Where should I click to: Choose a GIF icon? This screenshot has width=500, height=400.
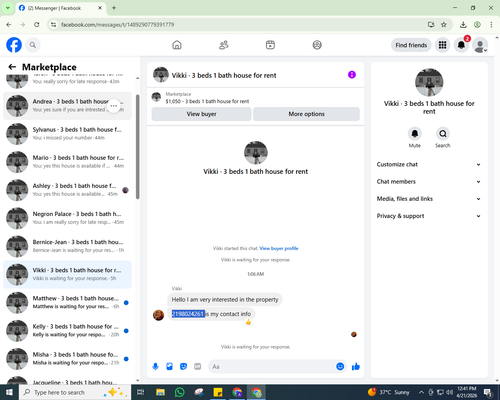198,367
